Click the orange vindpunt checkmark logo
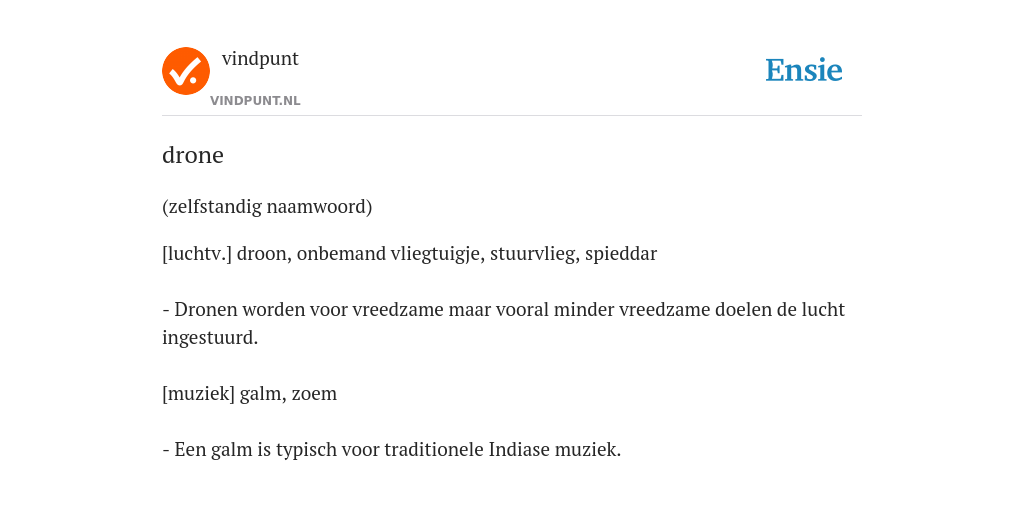The height and width of the screenshot is (512, 1024). [x=185, y=71]
